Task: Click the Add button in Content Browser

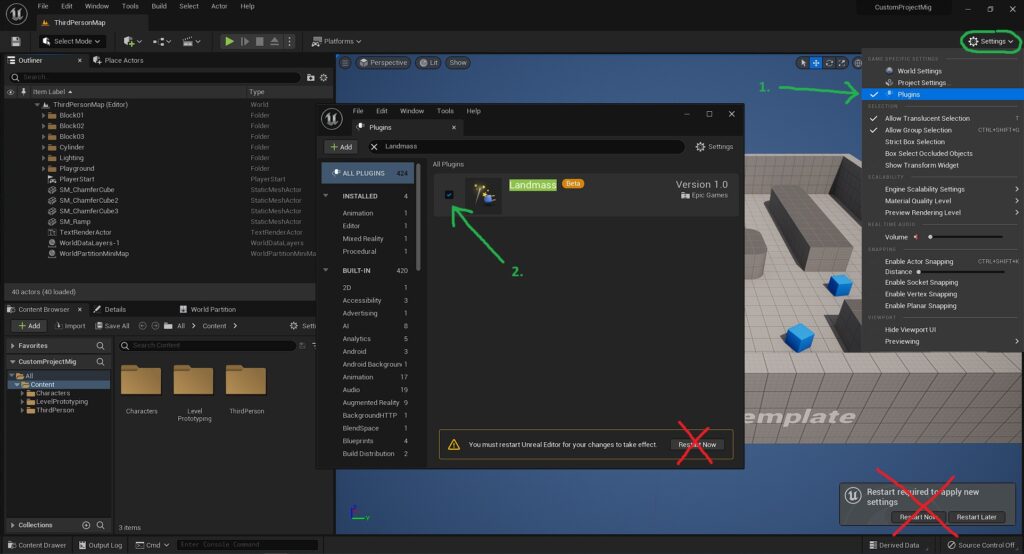Action: tap(29, 325)
